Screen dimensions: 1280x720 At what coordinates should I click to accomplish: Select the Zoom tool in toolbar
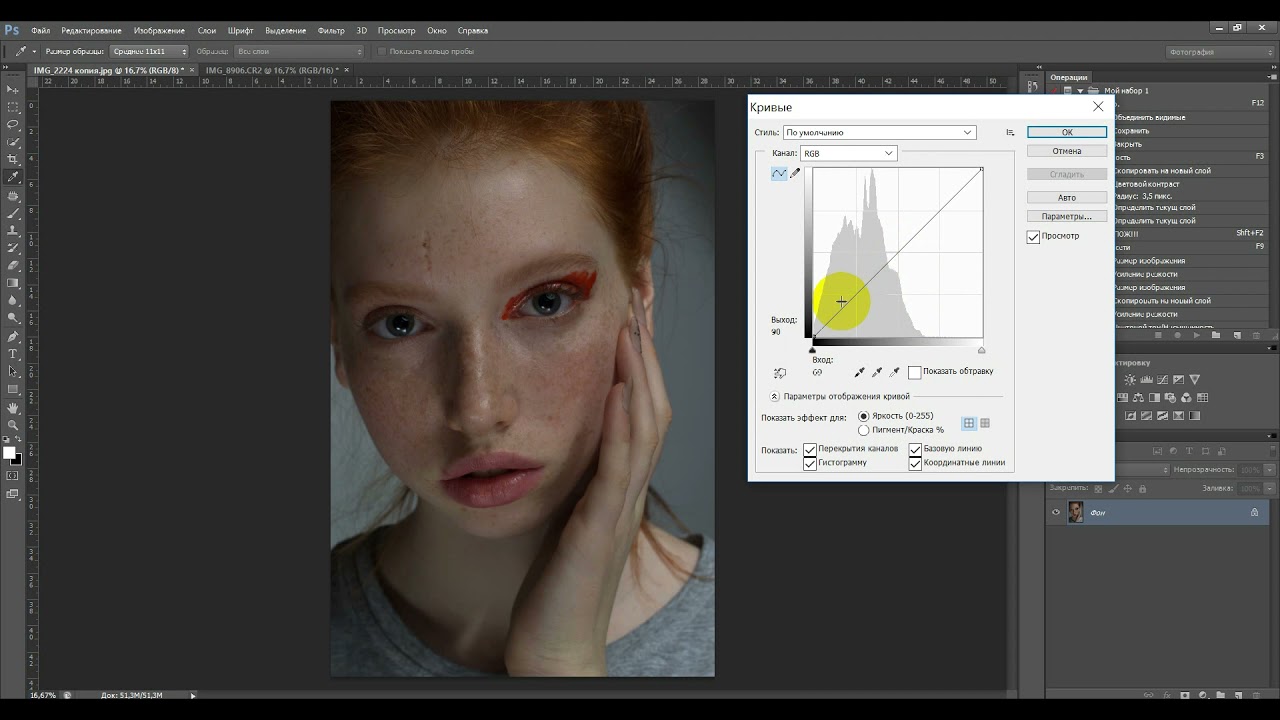[x=13, y=425]
